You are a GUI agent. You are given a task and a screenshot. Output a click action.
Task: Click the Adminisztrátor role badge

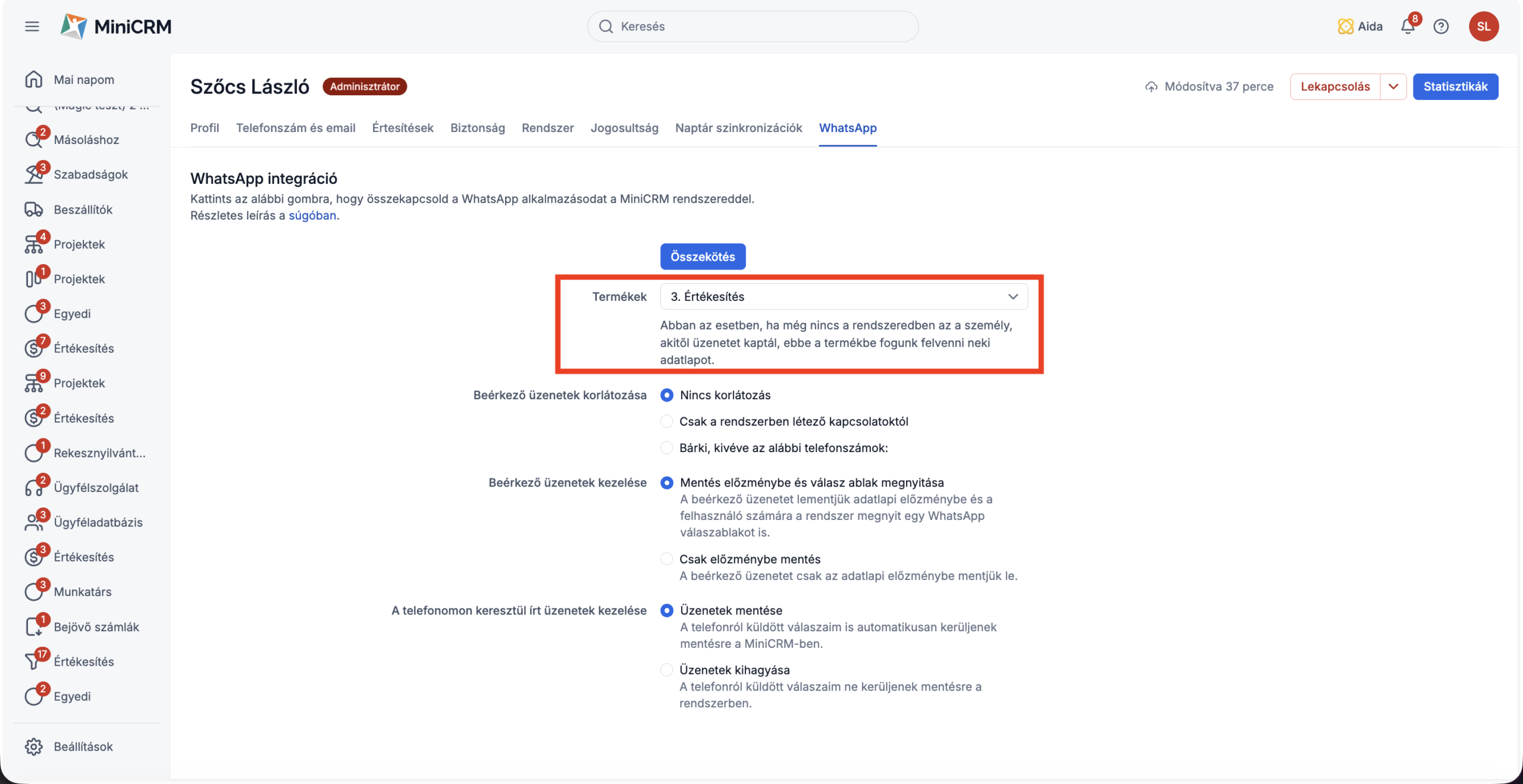(365, 87)
